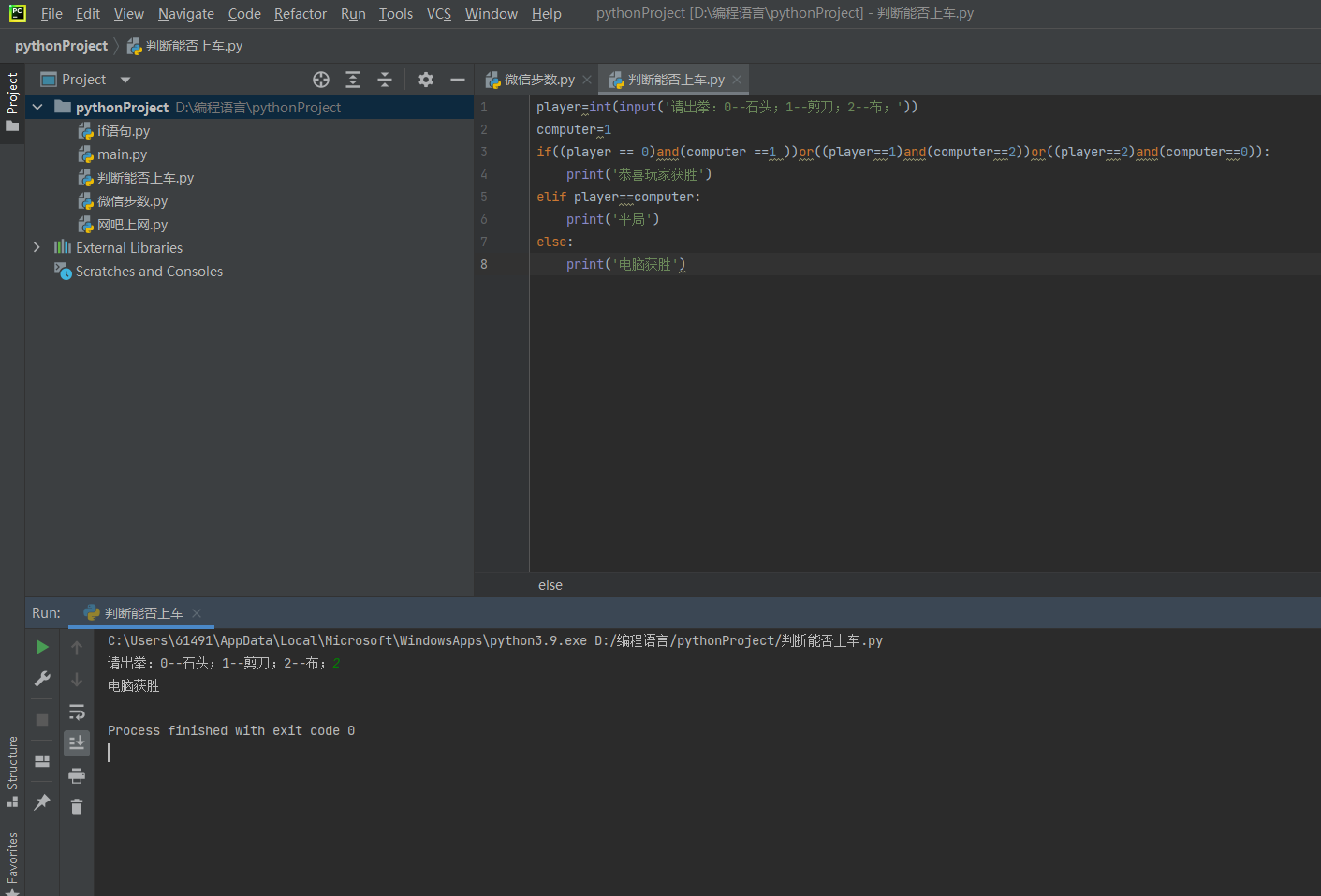Click line number 3 in gutter
1321x896 pixels.
484,152
